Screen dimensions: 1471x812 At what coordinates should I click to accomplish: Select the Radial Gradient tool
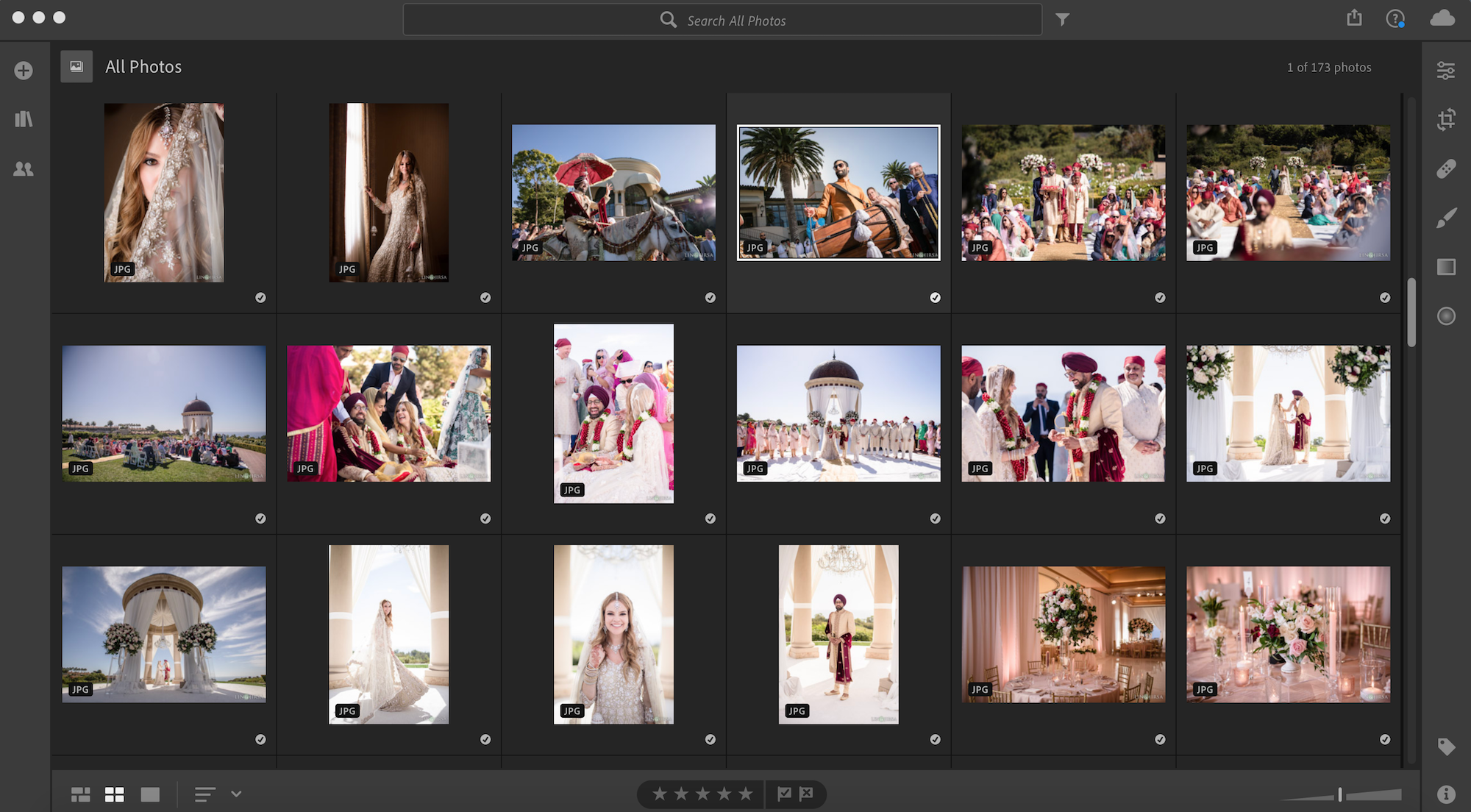pos(1446,315)
